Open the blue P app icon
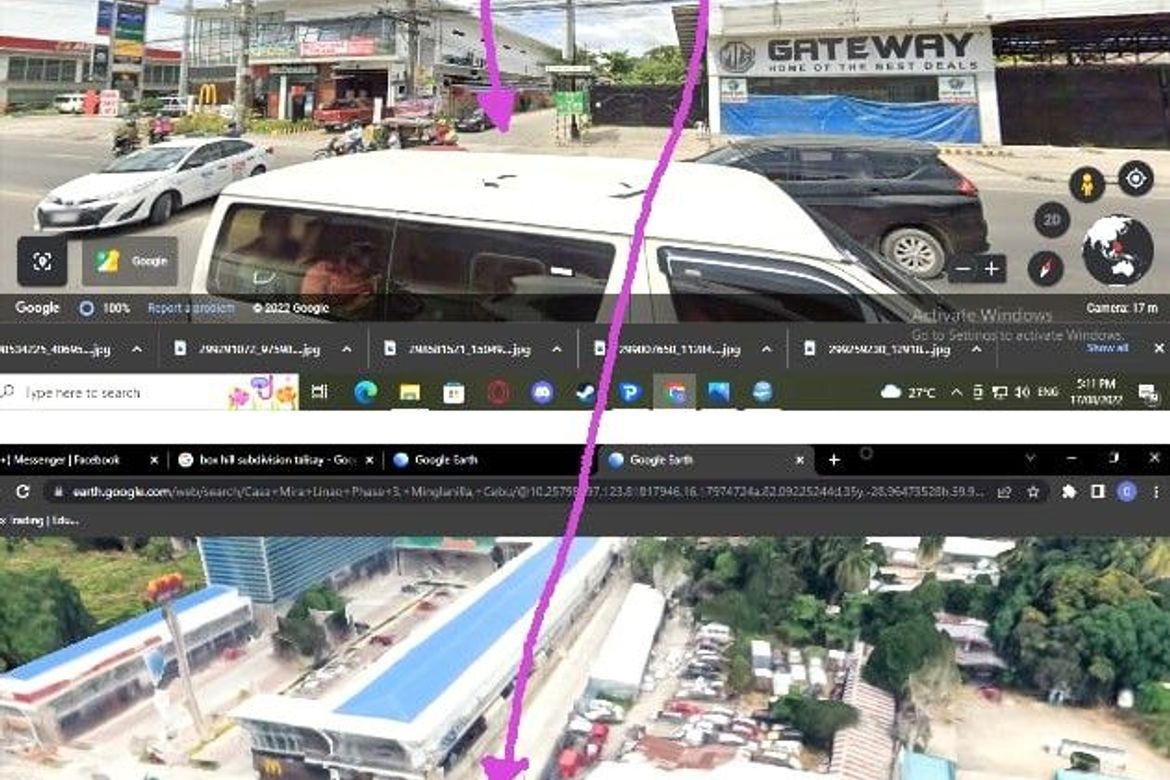The height and width of the screenshot is (780, 1170). click(x=631, y=392)
